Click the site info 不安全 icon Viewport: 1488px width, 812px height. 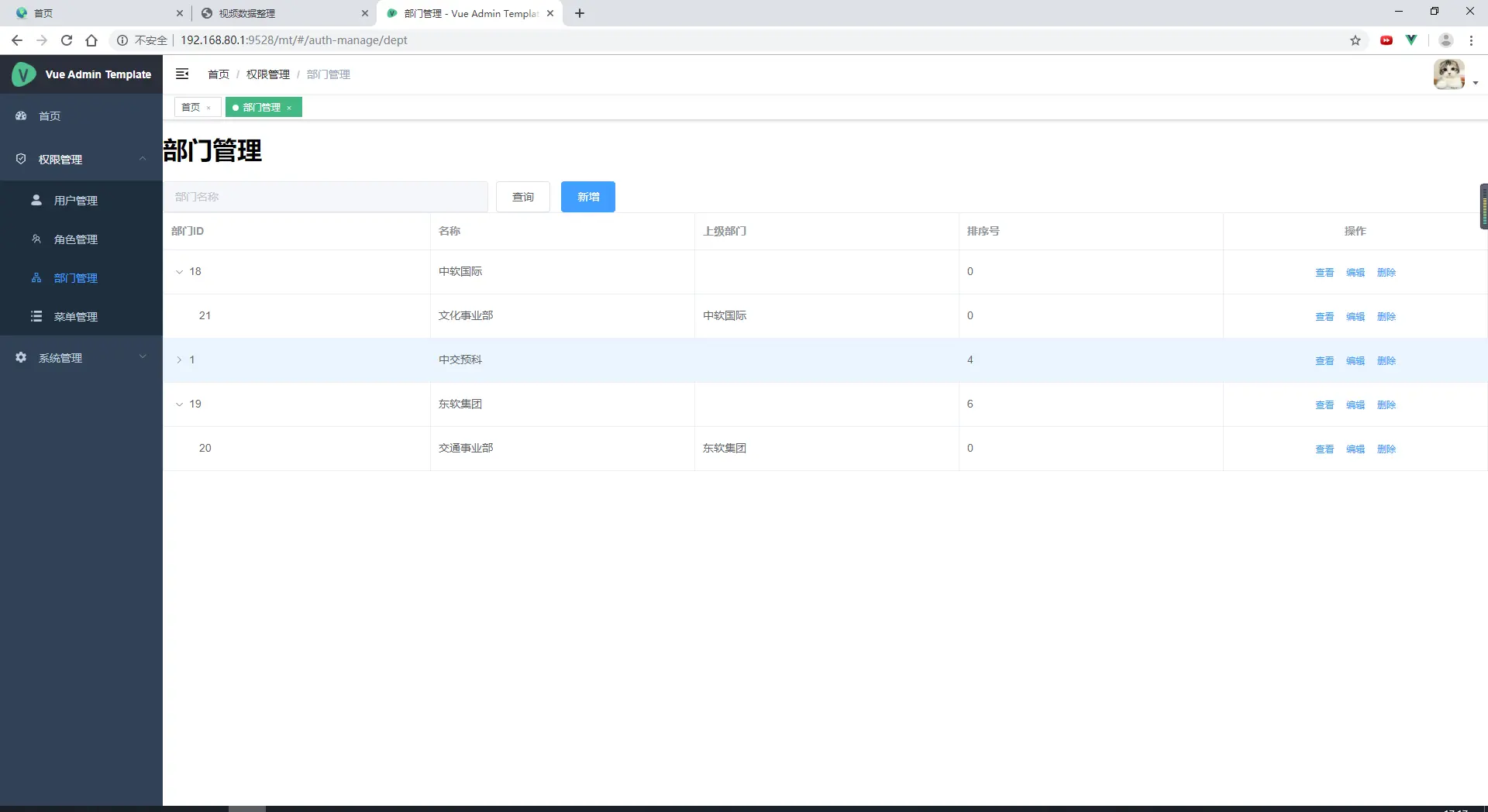[x=122, y=40]
